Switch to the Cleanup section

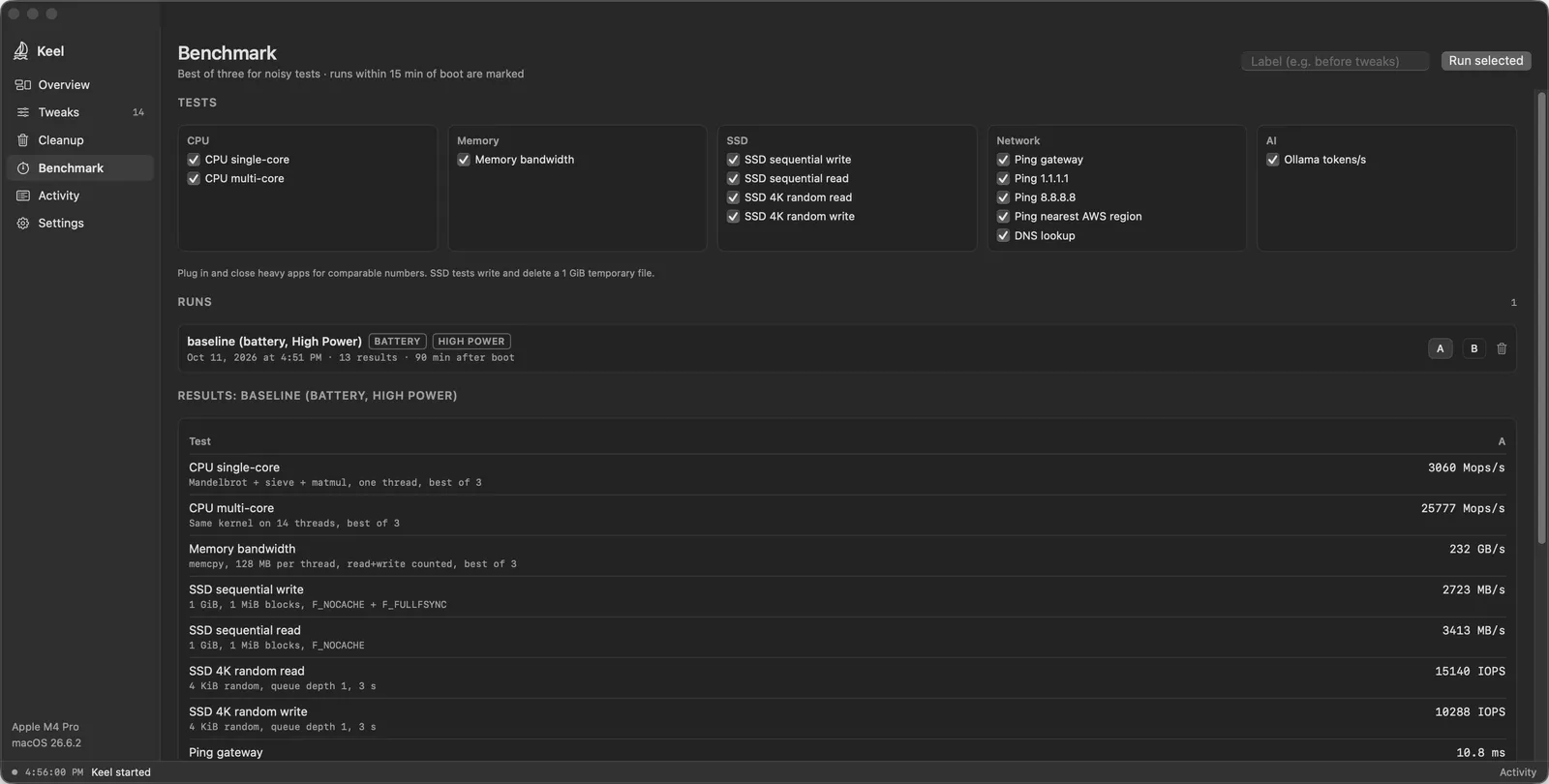pos(80,140)
